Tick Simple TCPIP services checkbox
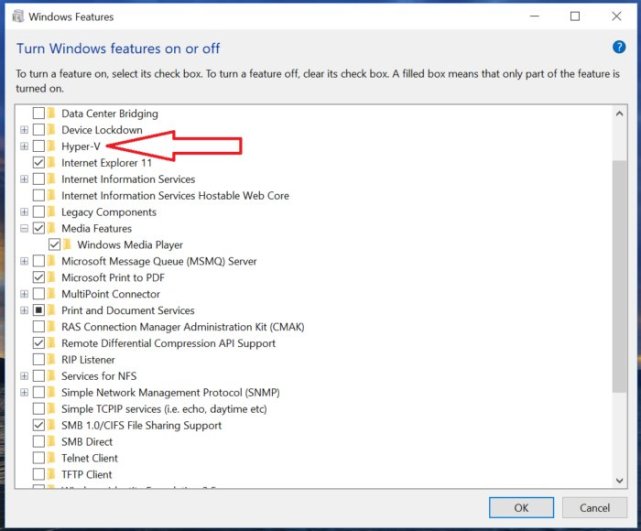The height and width of the screenshot is (531, 641). pyautogui.click(x=38, y=409)
